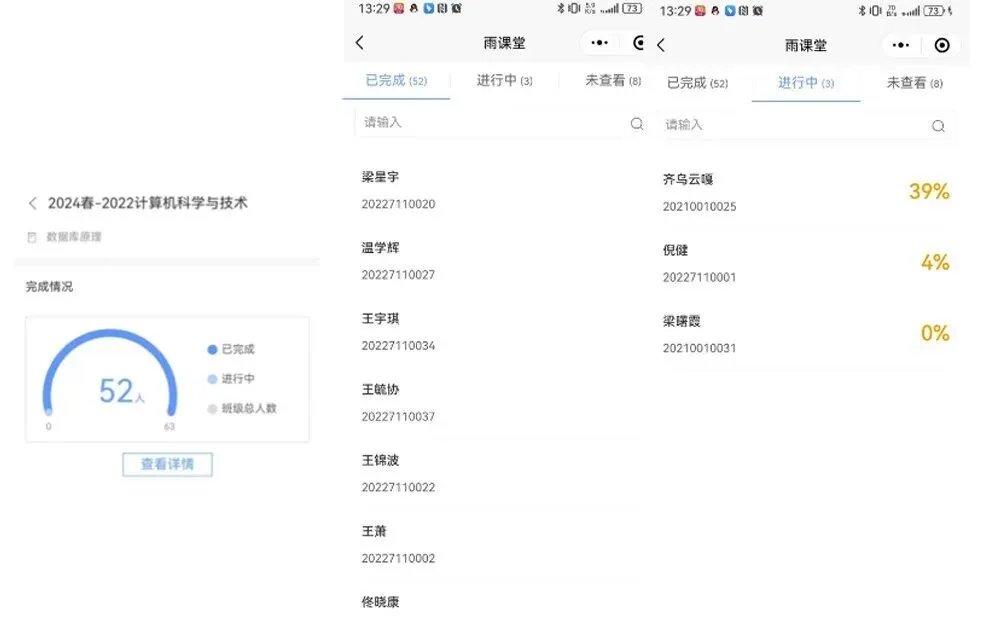Switch to 未查看 (8) tab on the in-progress screen
The height and width of the screenshot is (619, 1004).
pyautogui.click(x=914, y=83)
